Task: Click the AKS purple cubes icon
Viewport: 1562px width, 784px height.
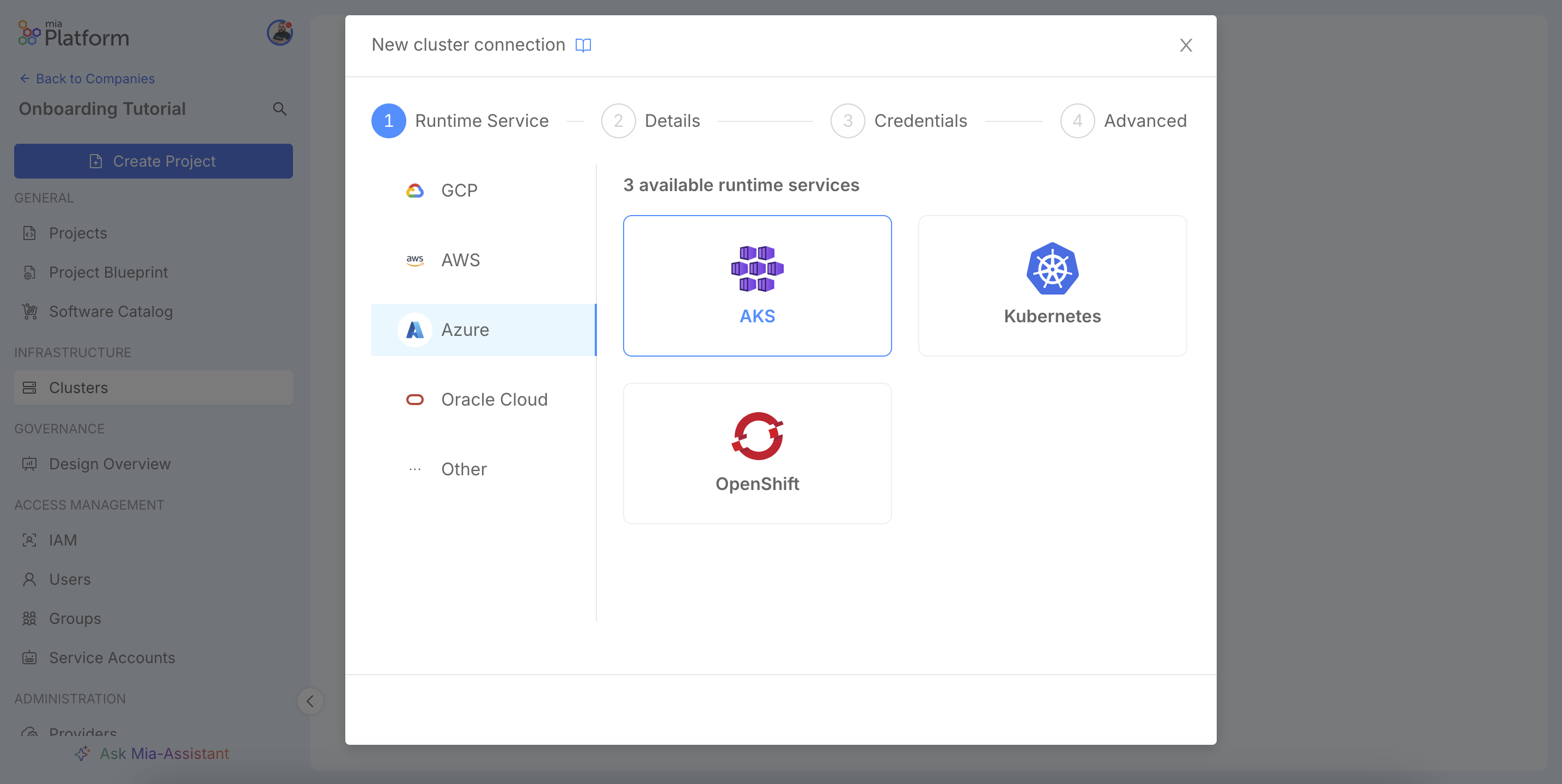Action: point(756,268)
